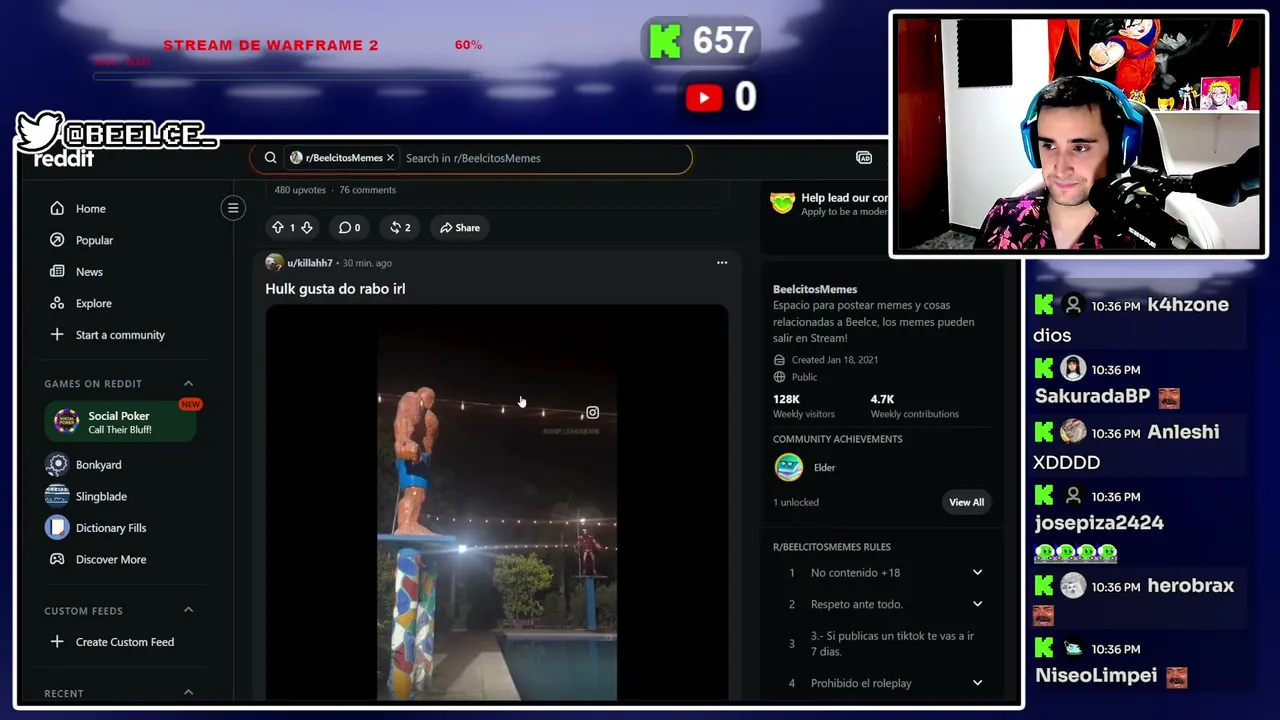Upvote the post above Hulk post
This screenshot has width=1280, height=720.
278,228
